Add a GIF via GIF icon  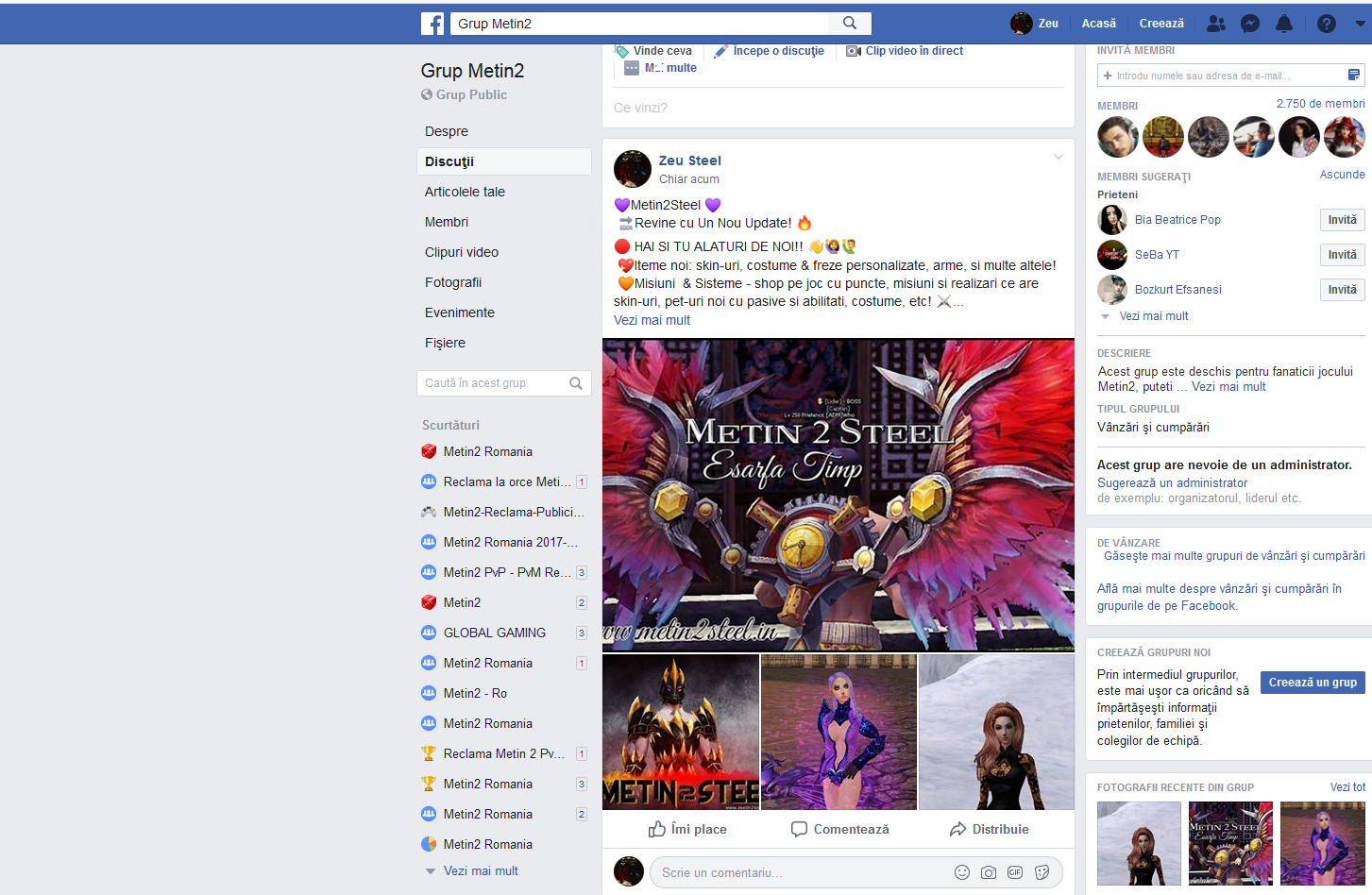pos(1015,872)
